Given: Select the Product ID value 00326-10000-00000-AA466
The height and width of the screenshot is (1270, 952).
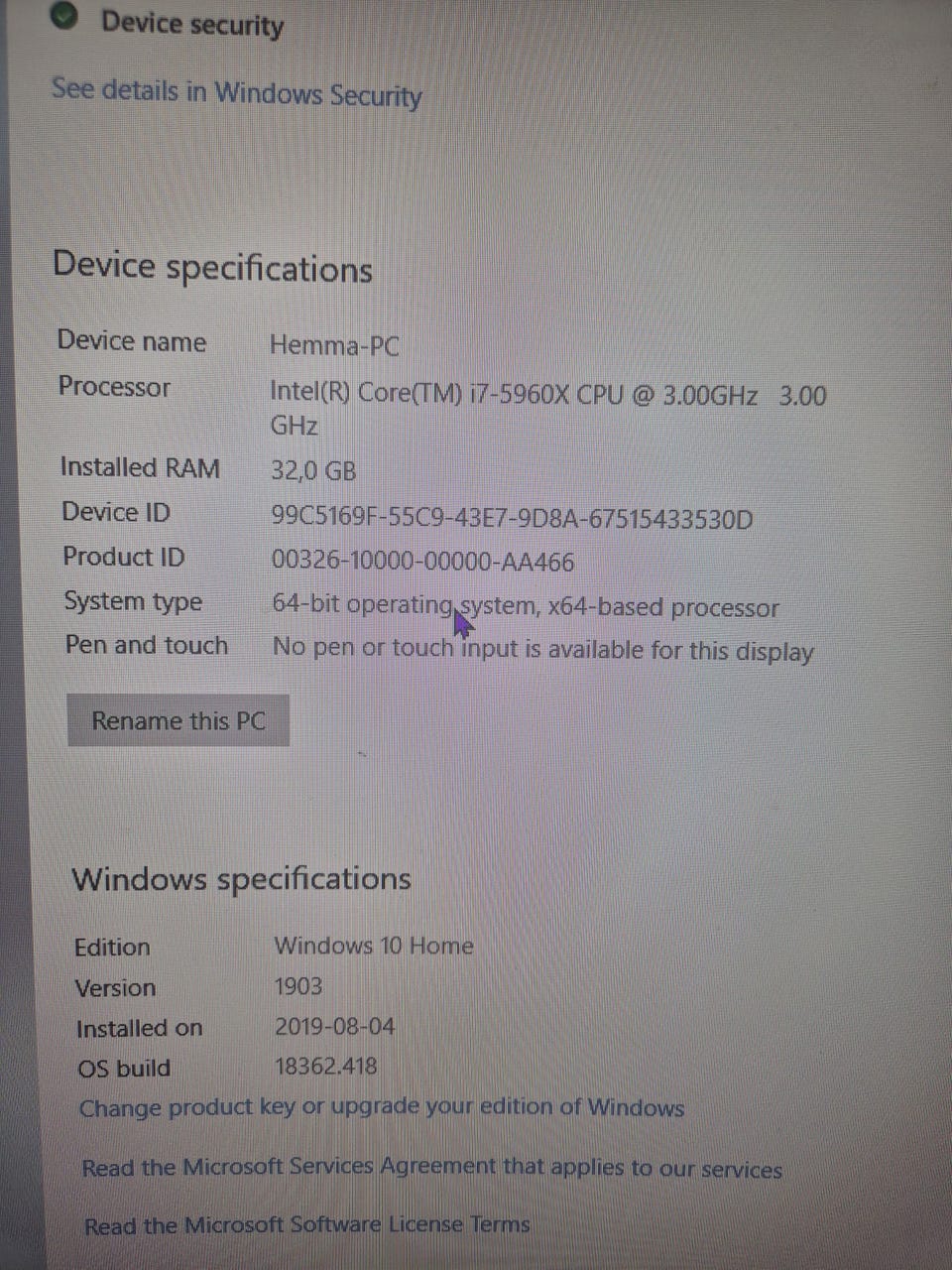Looking at the screenshot, I should tap(423, 563).
